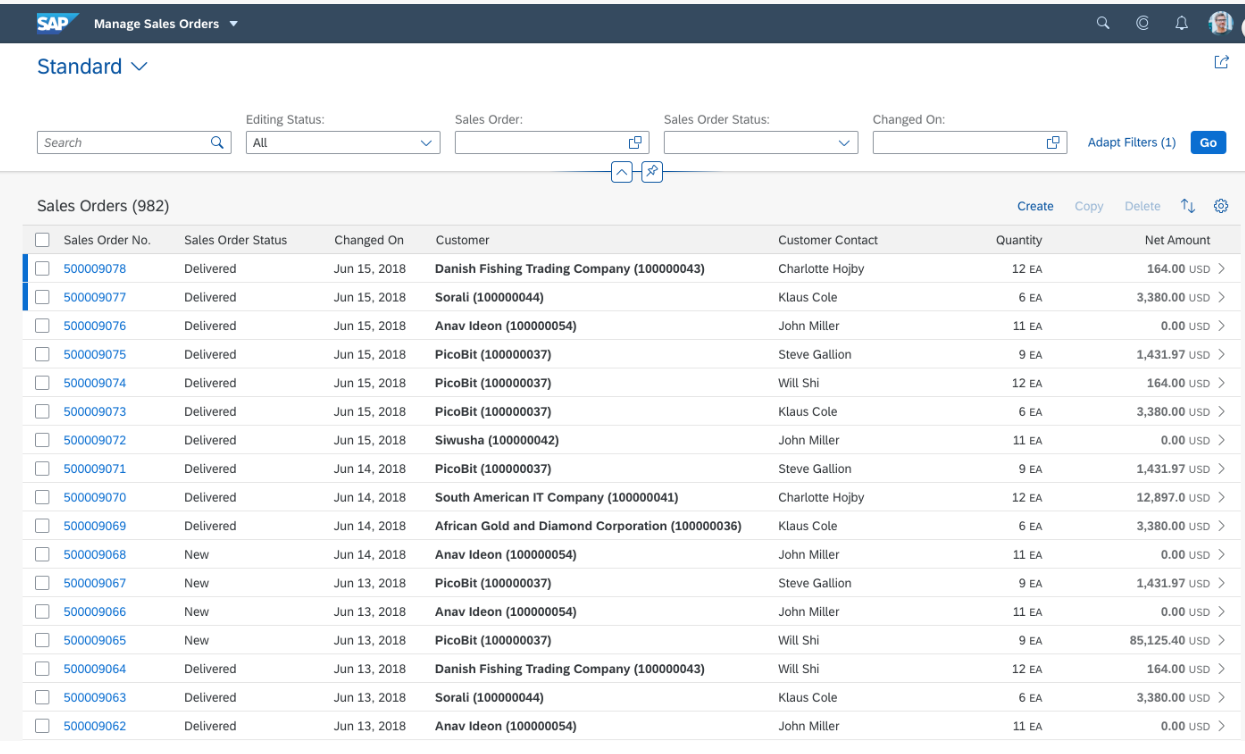Click the sort icon above the table

[1188, 206]
